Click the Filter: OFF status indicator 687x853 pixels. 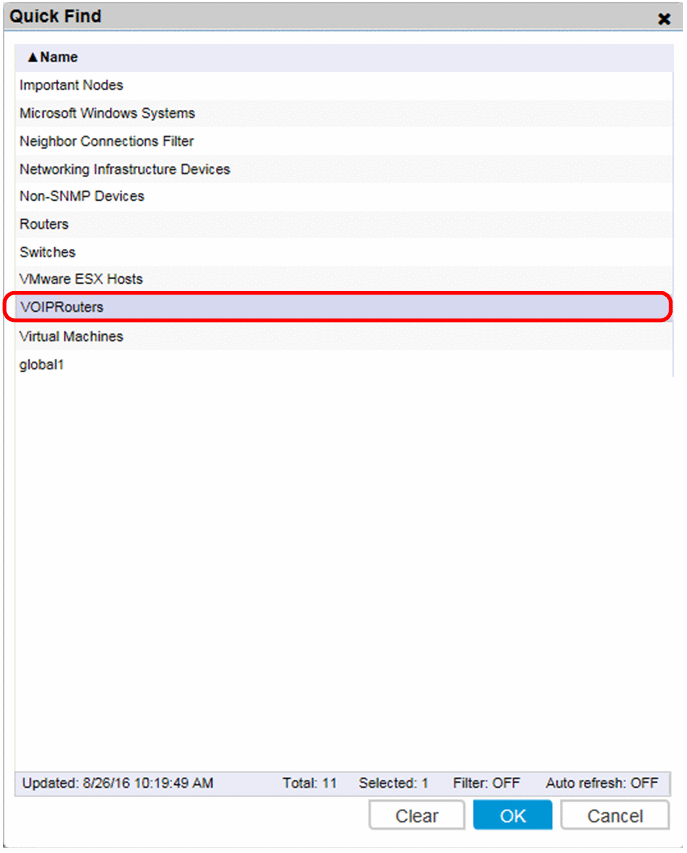coord(484,783)
